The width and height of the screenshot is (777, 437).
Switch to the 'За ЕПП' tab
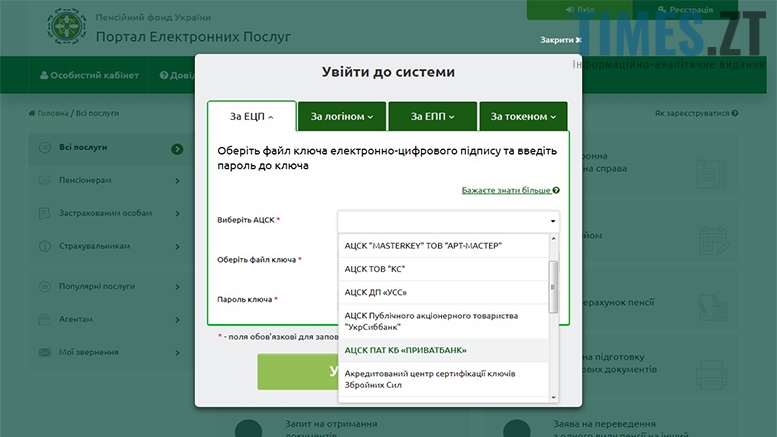pyautogui.click(x=432, y=117)
